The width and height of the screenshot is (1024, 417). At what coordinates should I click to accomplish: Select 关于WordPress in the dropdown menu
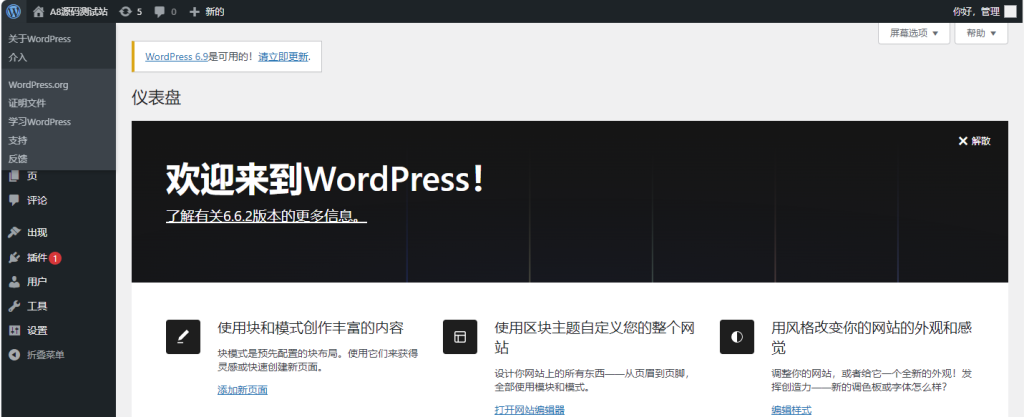pyautogui.click(x=39, y=39)
